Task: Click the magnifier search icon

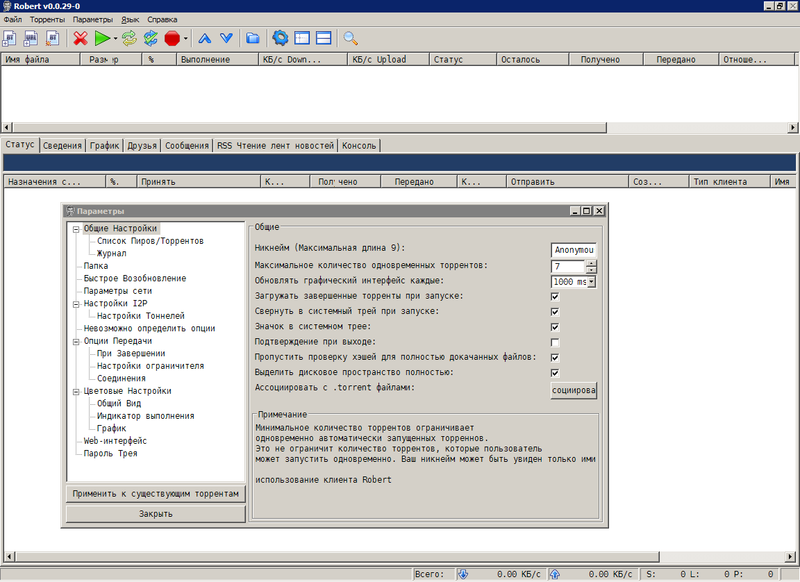Action: 351,38
